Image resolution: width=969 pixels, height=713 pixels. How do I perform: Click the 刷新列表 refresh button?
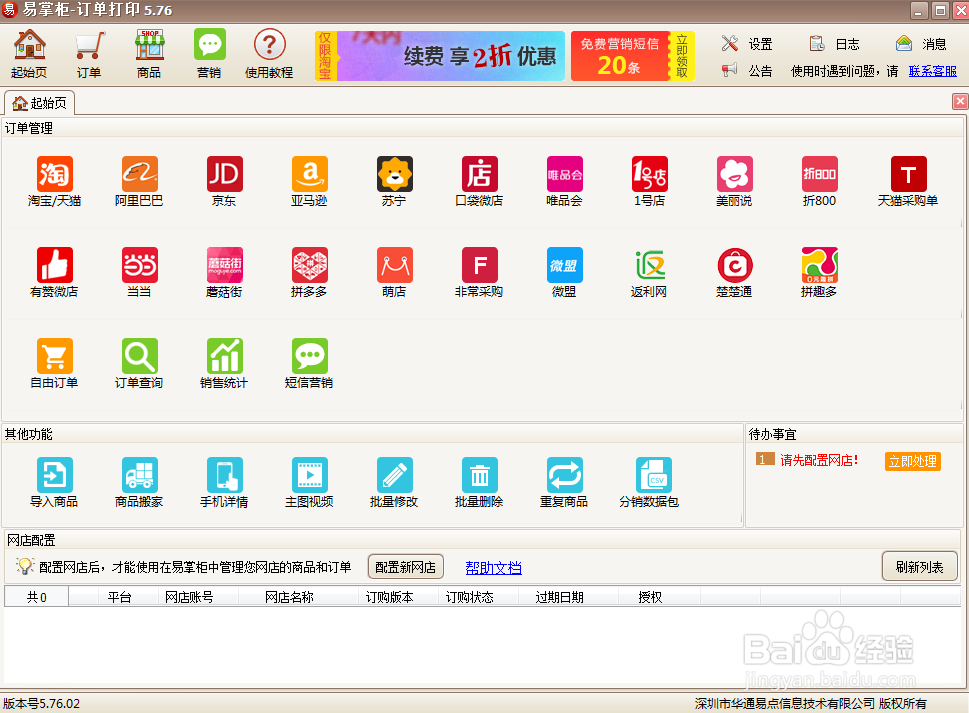[920, 567]
